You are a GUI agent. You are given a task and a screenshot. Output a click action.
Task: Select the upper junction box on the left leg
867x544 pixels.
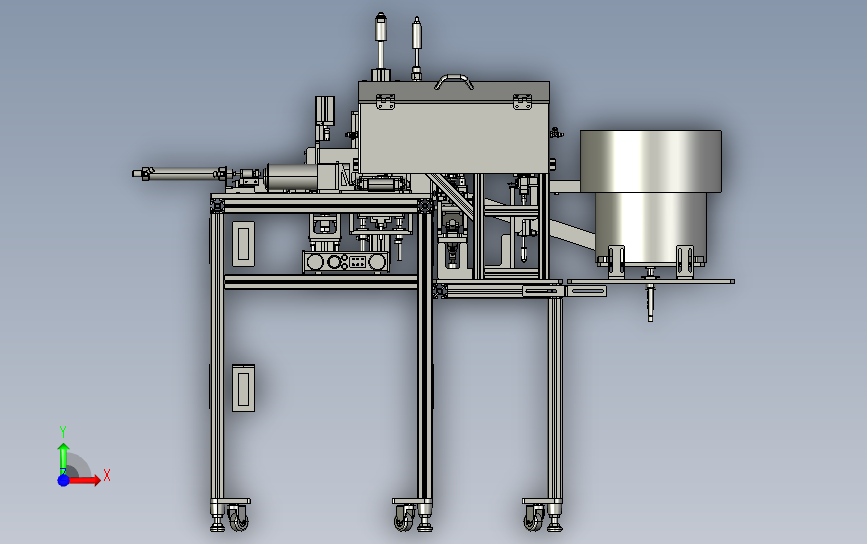point(243,244)
